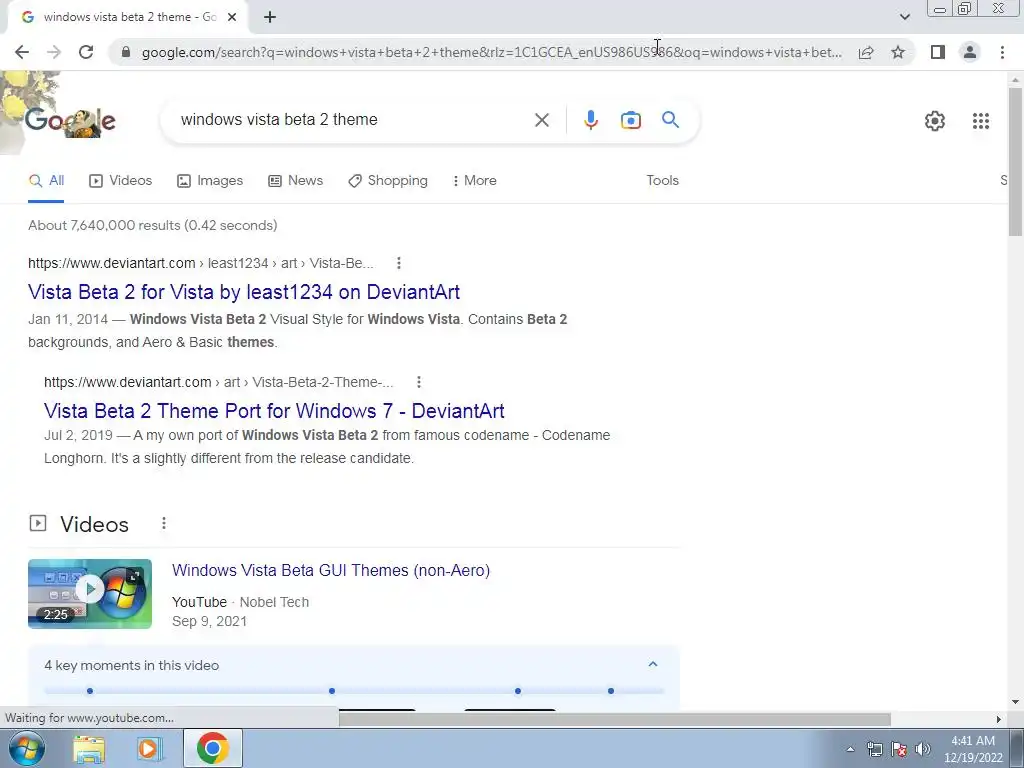Image resolution: width=1024 pixels, height=768 pixels.
Task: Jump to the second key moment marker
Action: tap(332, 691)
